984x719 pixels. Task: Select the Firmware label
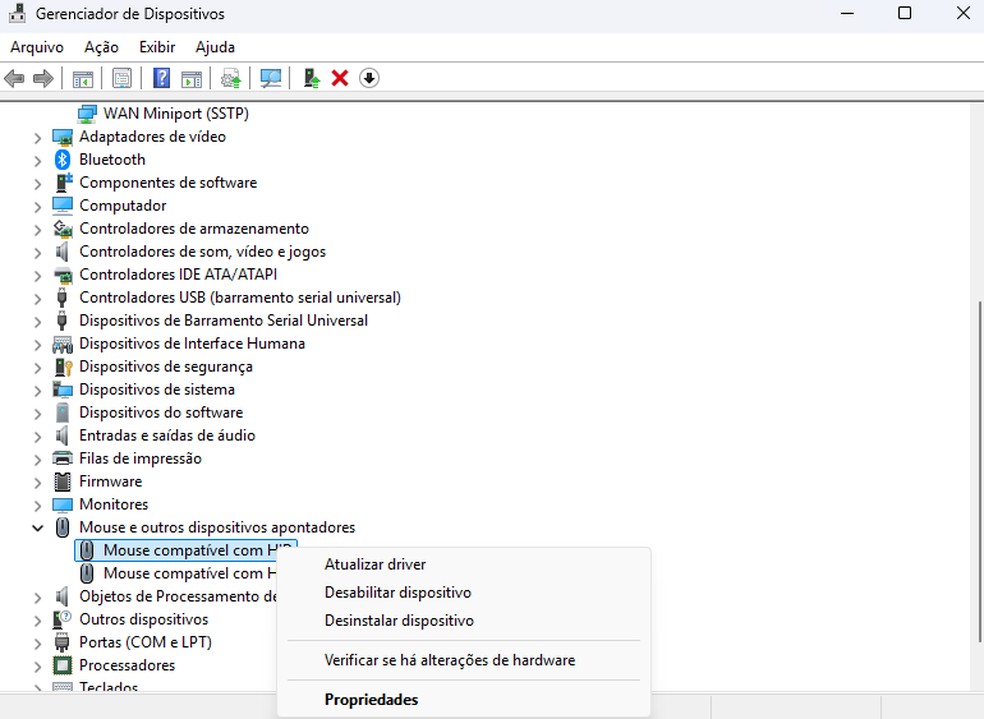(110, 482)
